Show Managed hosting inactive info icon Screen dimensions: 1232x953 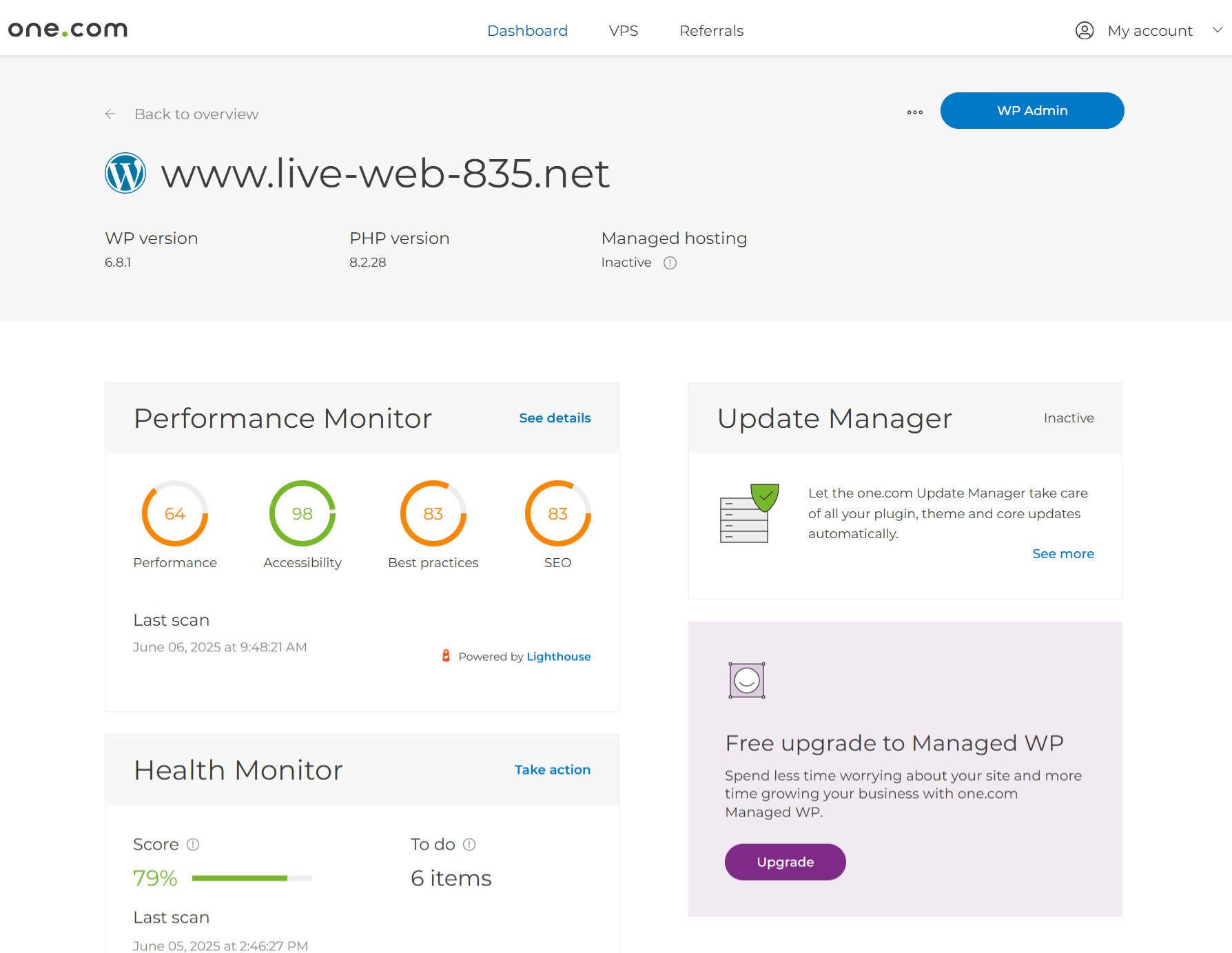(x=670, y=263)
